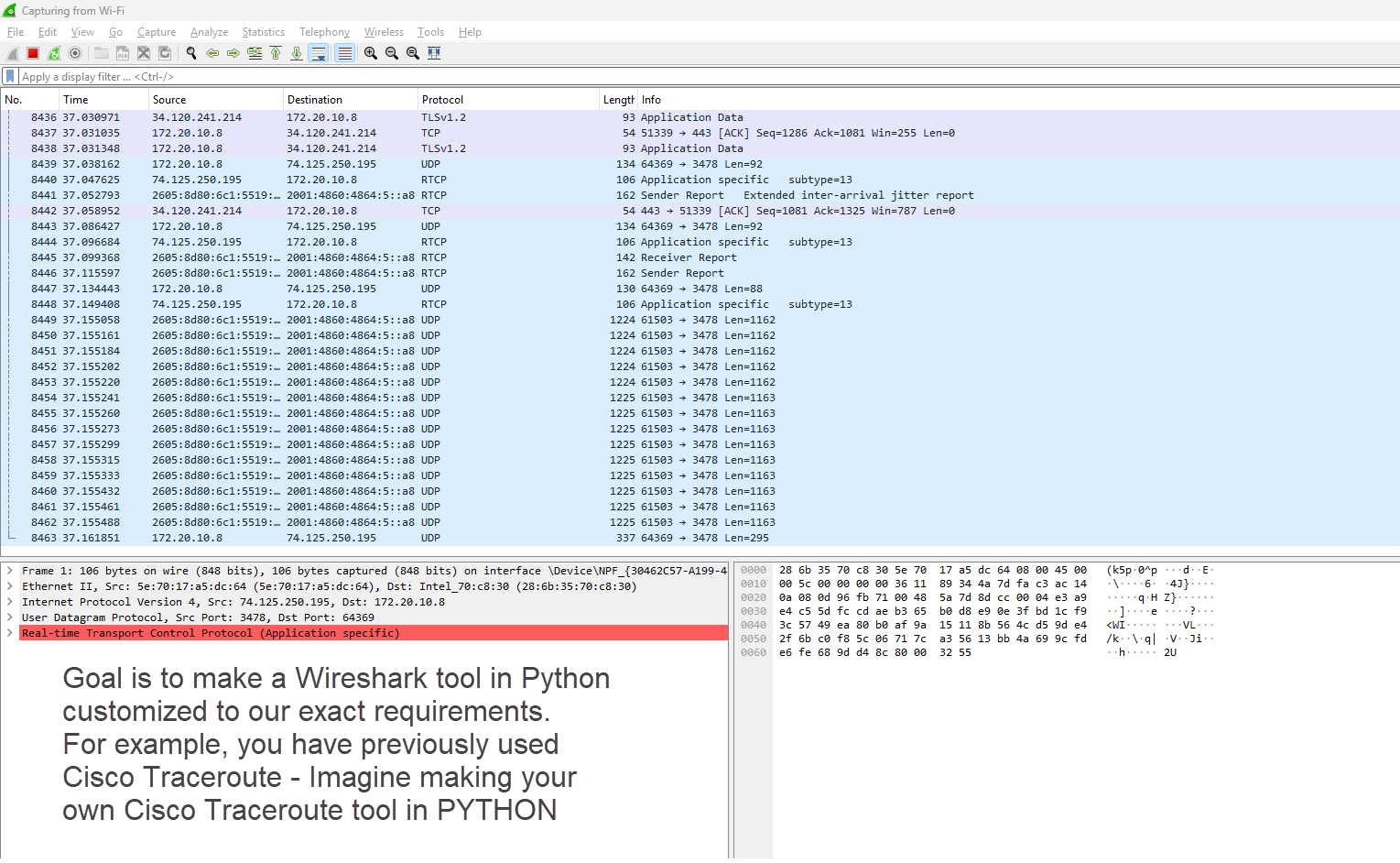Click the display filter bookmark icon
Screen dimensions: 1400x863
10,77
